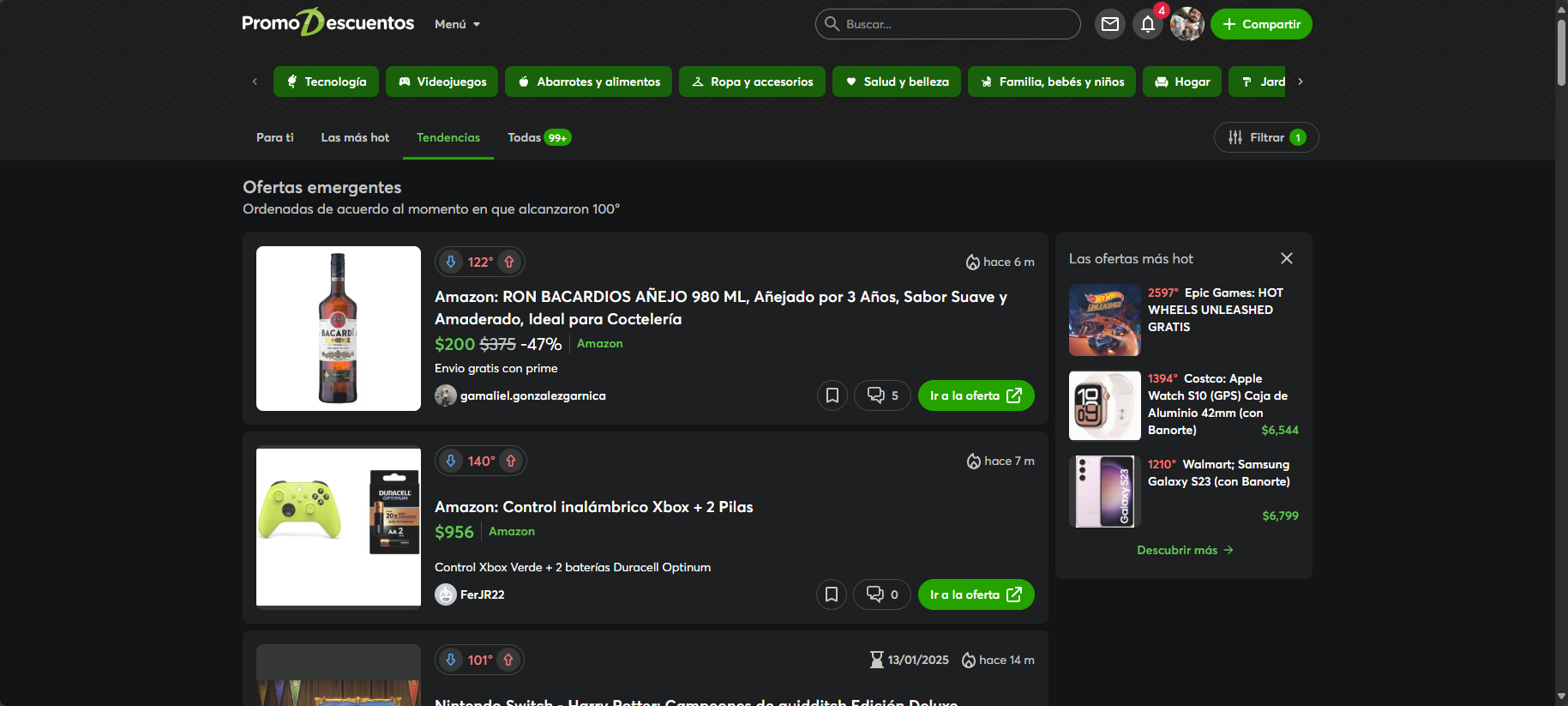Vote up the Bacardi rum deal
Image resolution: width=1568 pixels, height=706 pixels.
(509, 262)
